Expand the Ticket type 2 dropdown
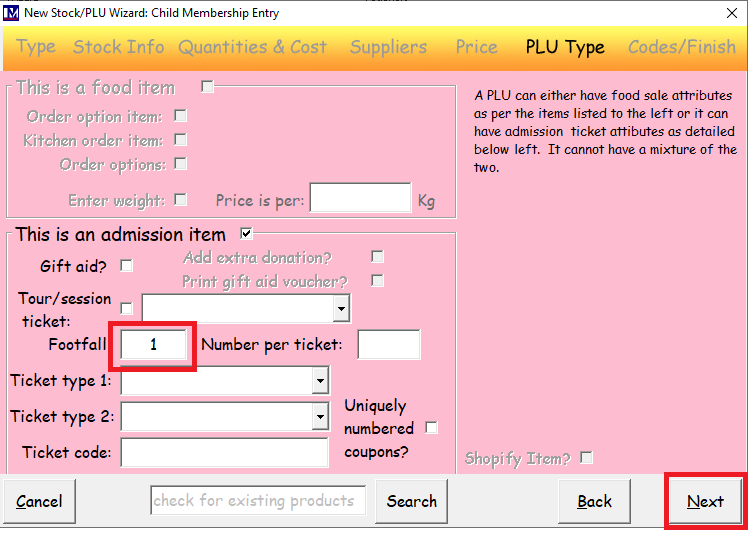The width and height of the screenshot is (753, 537). [320, 416]
